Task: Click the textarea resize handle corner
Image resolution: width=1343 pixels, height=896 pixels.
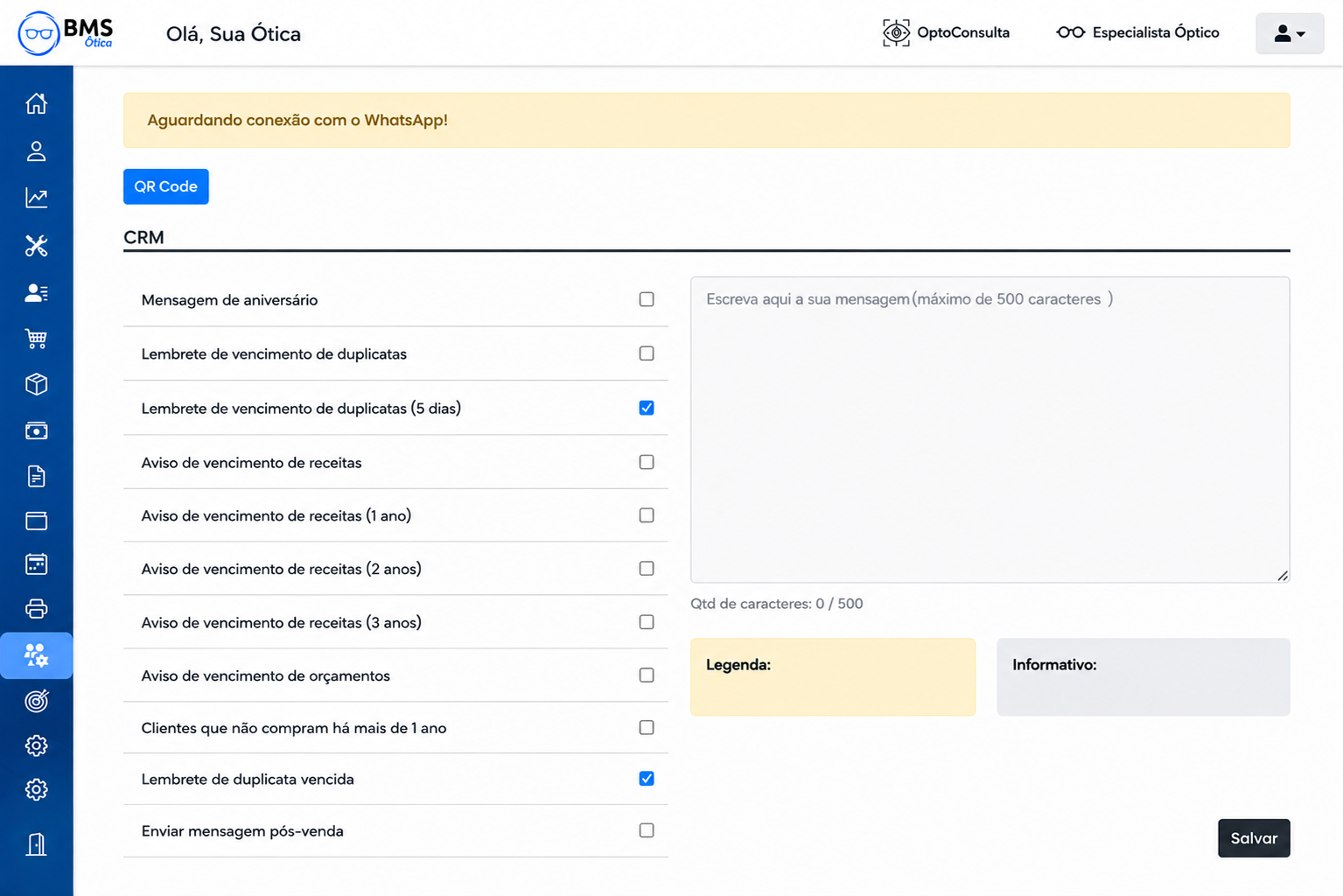Action: click(x=1283, y=575)
